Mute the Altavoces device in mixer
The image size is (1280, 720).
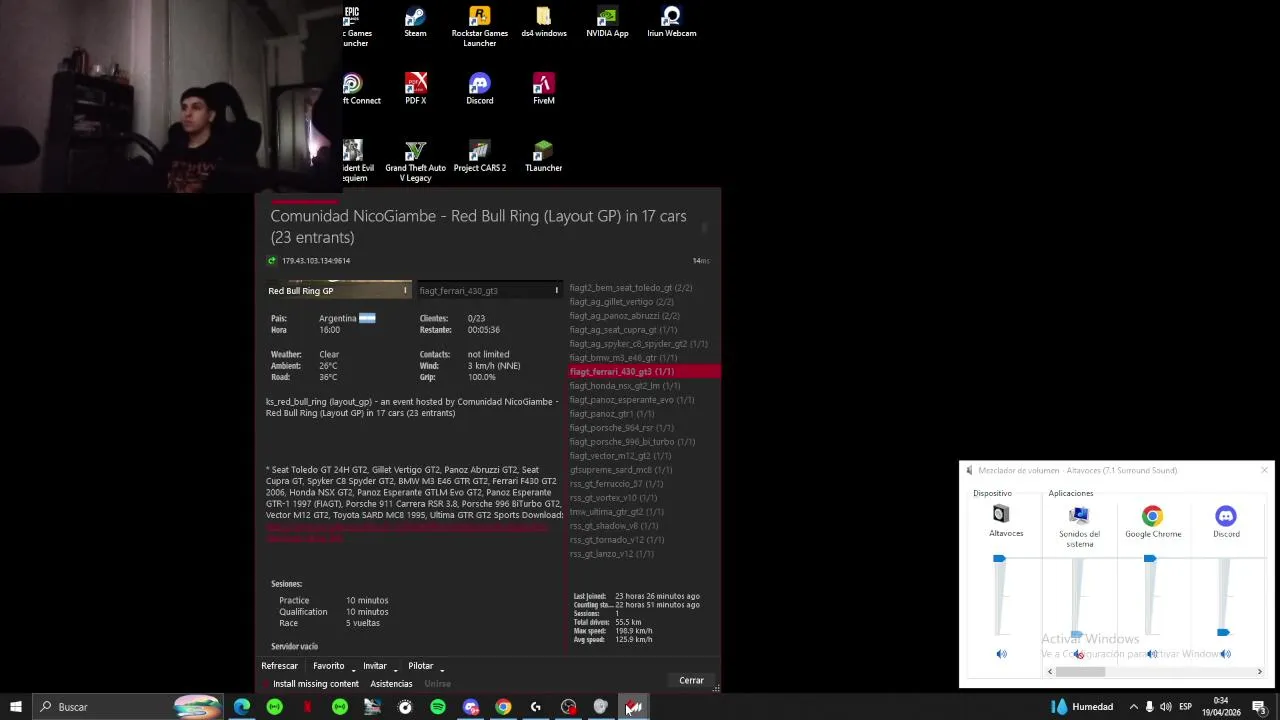(1001, 654)
